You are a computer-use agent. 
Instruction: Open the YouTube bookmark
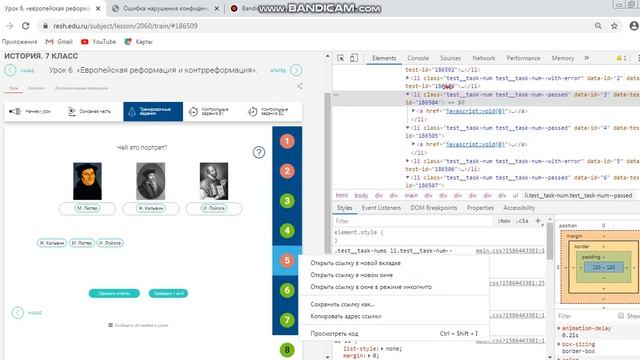click(98, 42)
